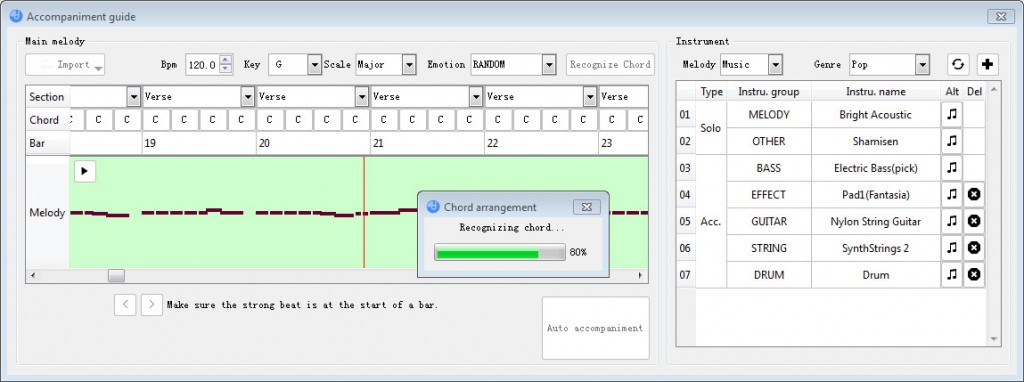Go to previous bar with left arrow button
Screen dimensions: 1024x382
[x=125, y=305]
